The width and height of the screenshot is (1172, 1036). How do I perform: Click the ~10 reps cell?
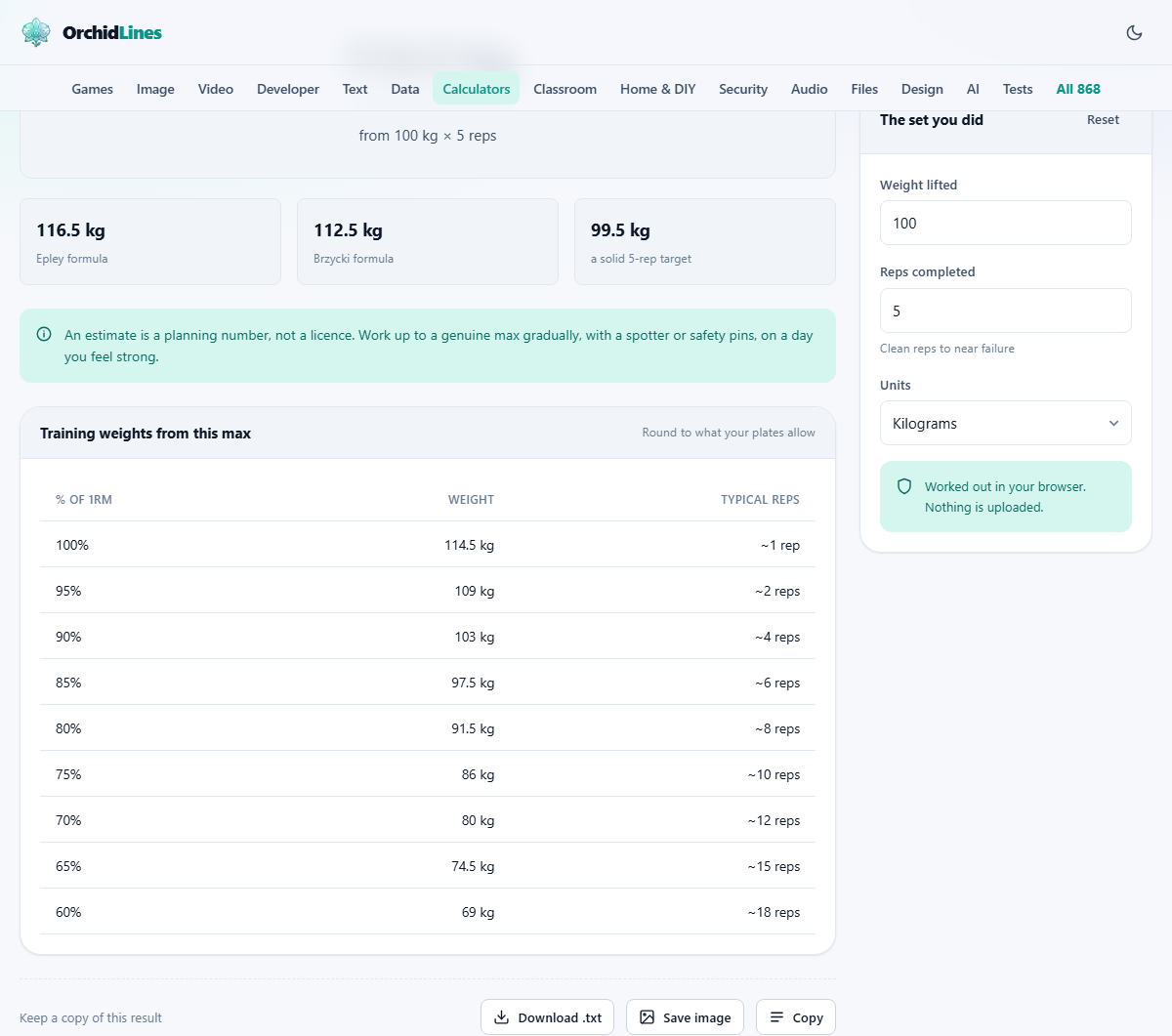pos(774,774)
